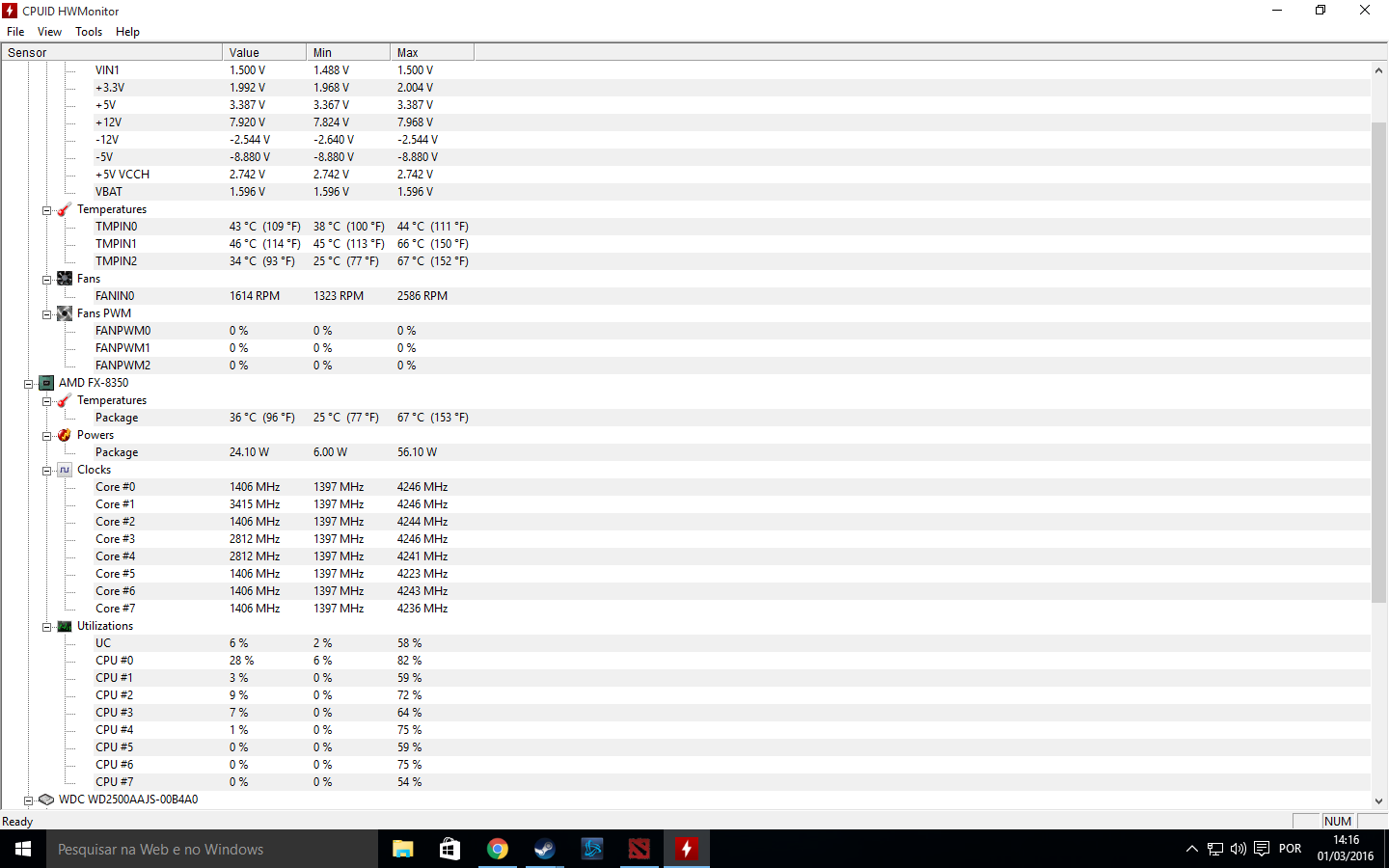Click the POR input language indicator
The height and width of the screenshot is (868, 1389).
pyautogui.click(x=1290, y=849)
